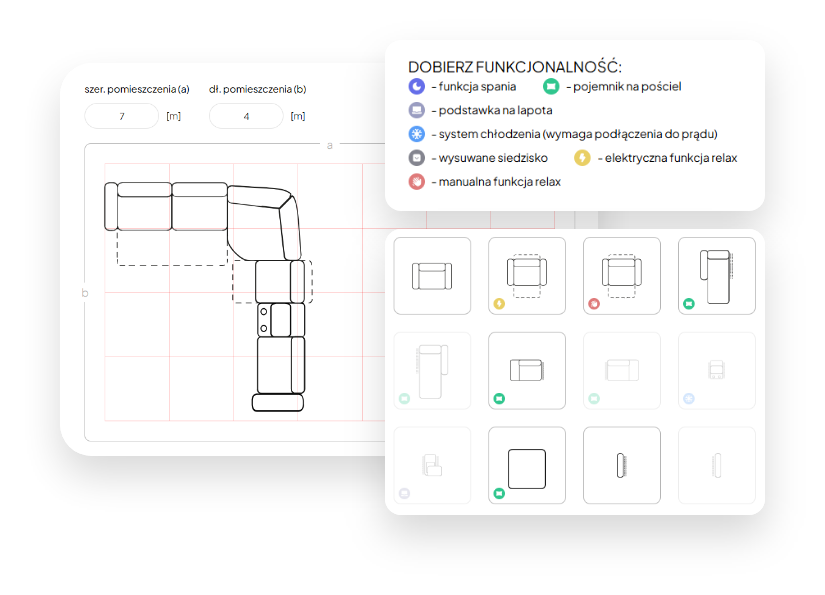The image size is (825, 595).
Task: Select the faded sofa card with green storage badge
Action: point(621,371)
